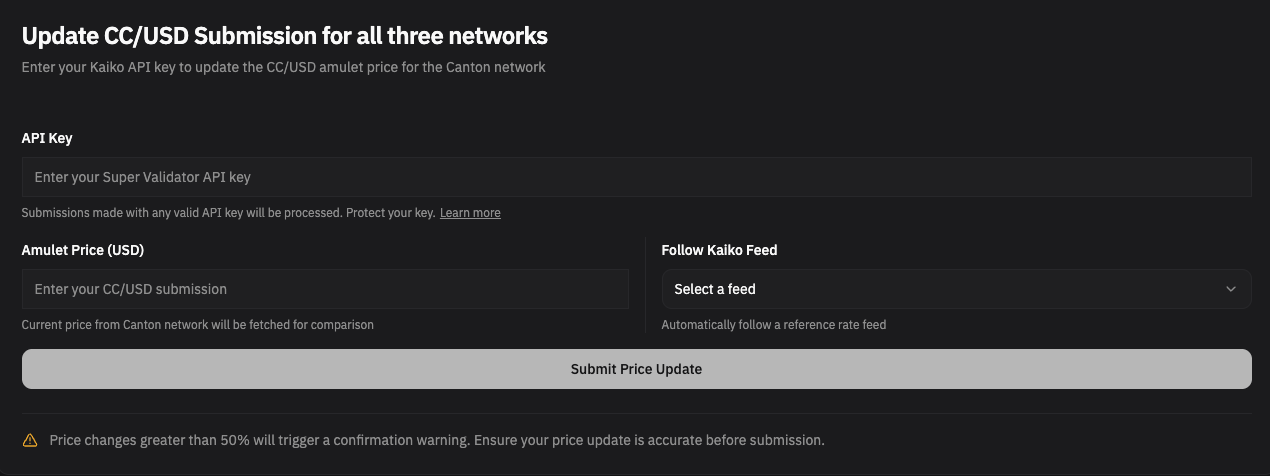Click the horizontal separator above the warning
1270x476 pixels.
[636, 413]
